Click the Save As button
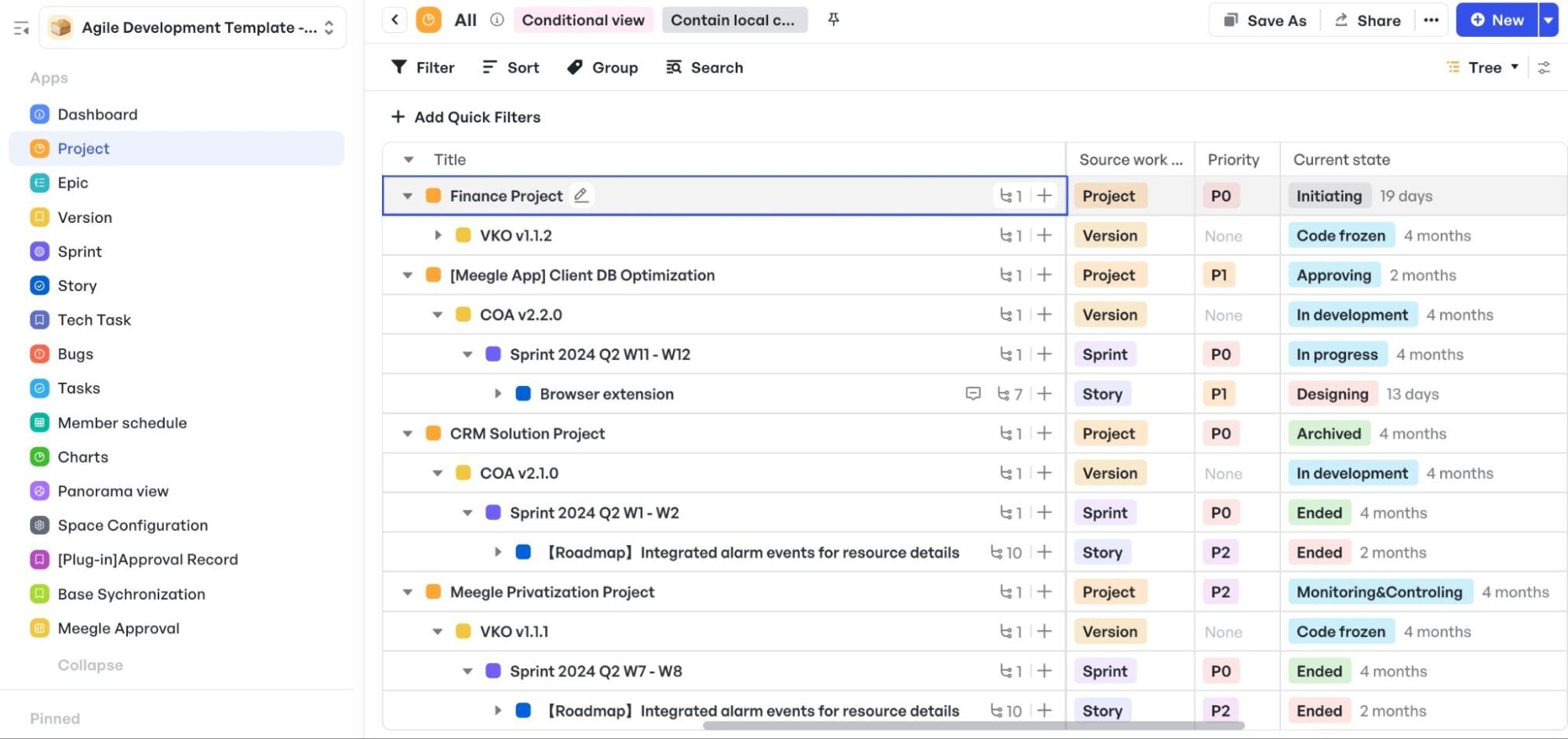The image size is (1568, 739). [1265, 20]
